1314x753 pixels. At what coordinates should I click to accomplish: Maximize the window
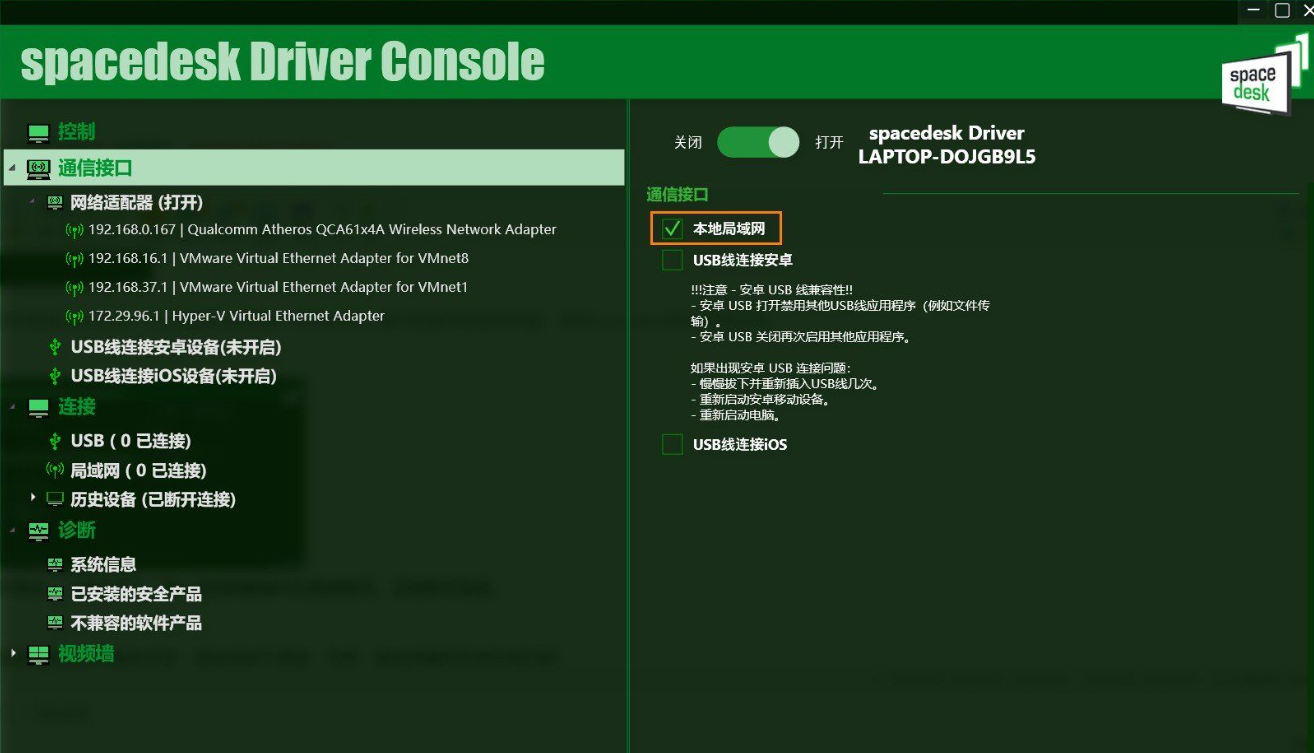coord(1282,10)
